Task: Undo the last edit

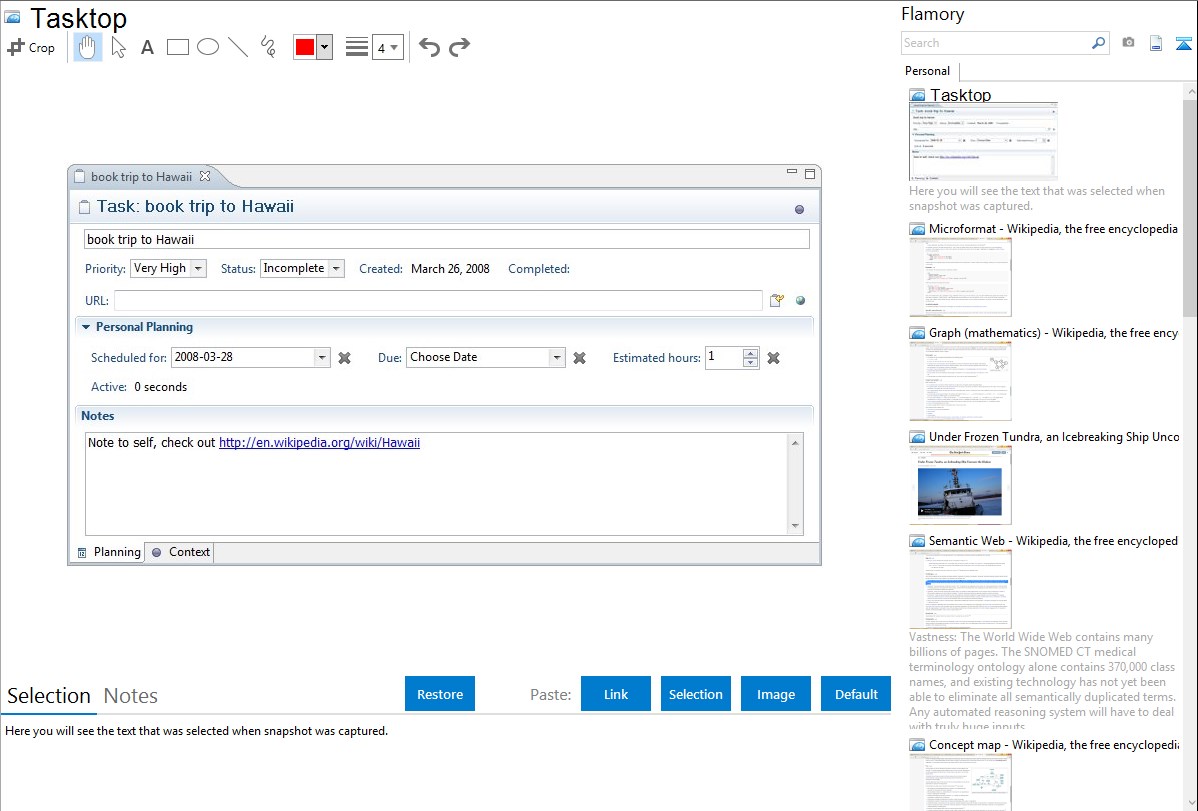Action: click(x=429, y=47)
